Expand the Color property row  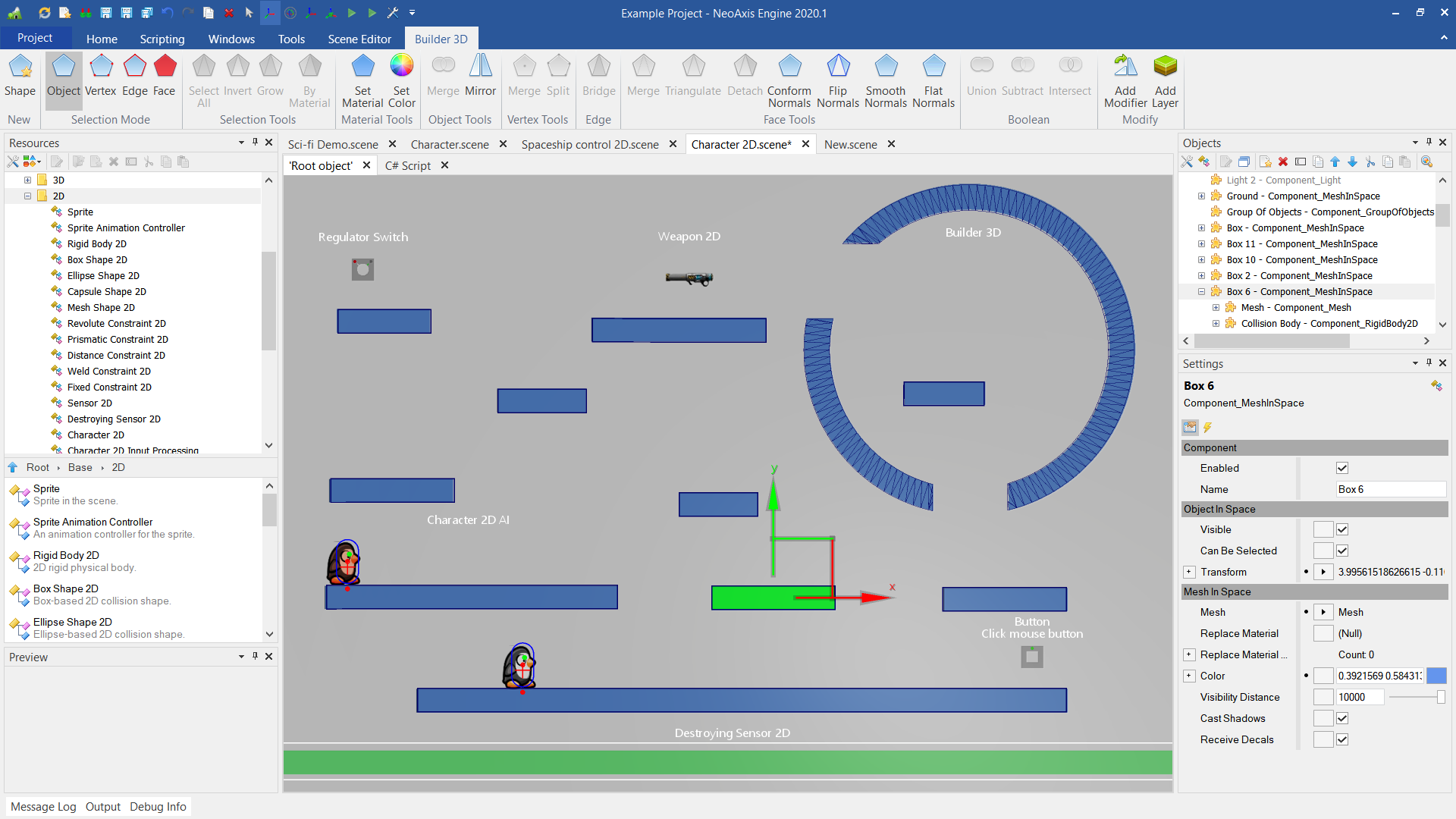[x=1189, y=675]
